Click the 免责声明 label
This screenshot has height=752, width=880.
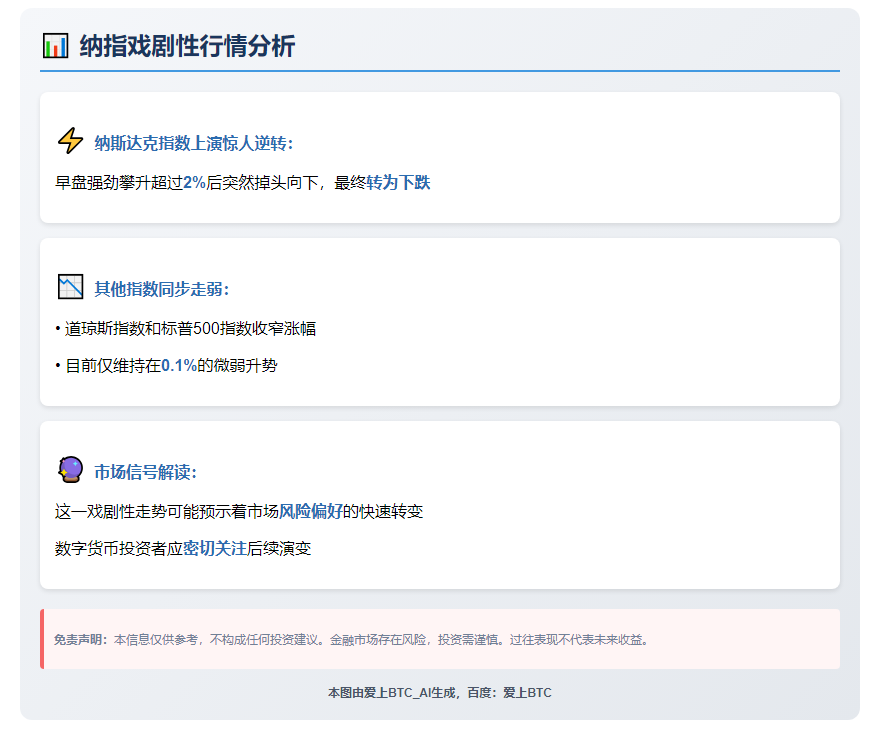tap(80, 640)
